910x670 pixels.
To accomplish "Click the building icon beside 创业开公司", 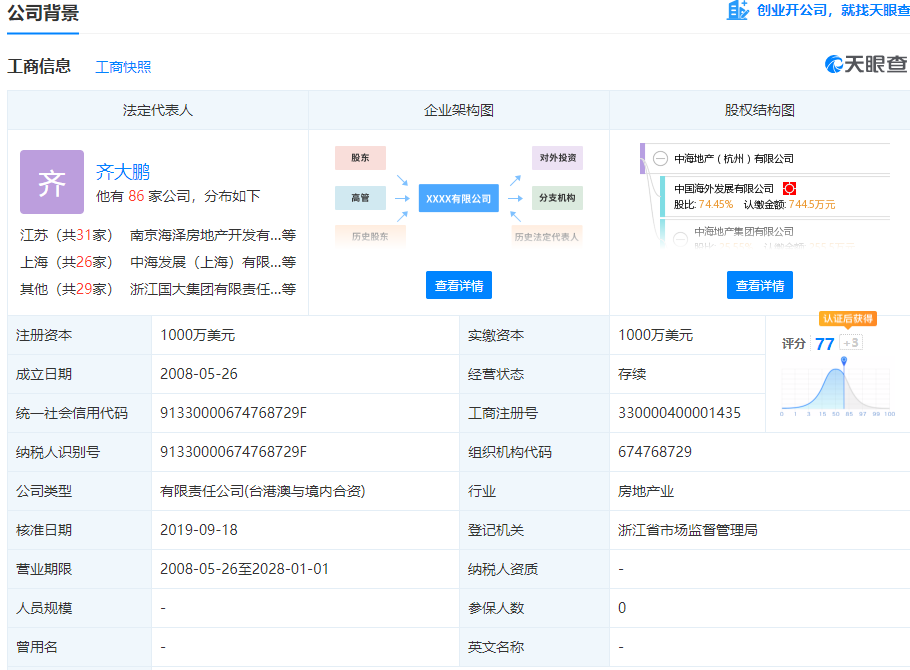I will [x=738, y=10].
